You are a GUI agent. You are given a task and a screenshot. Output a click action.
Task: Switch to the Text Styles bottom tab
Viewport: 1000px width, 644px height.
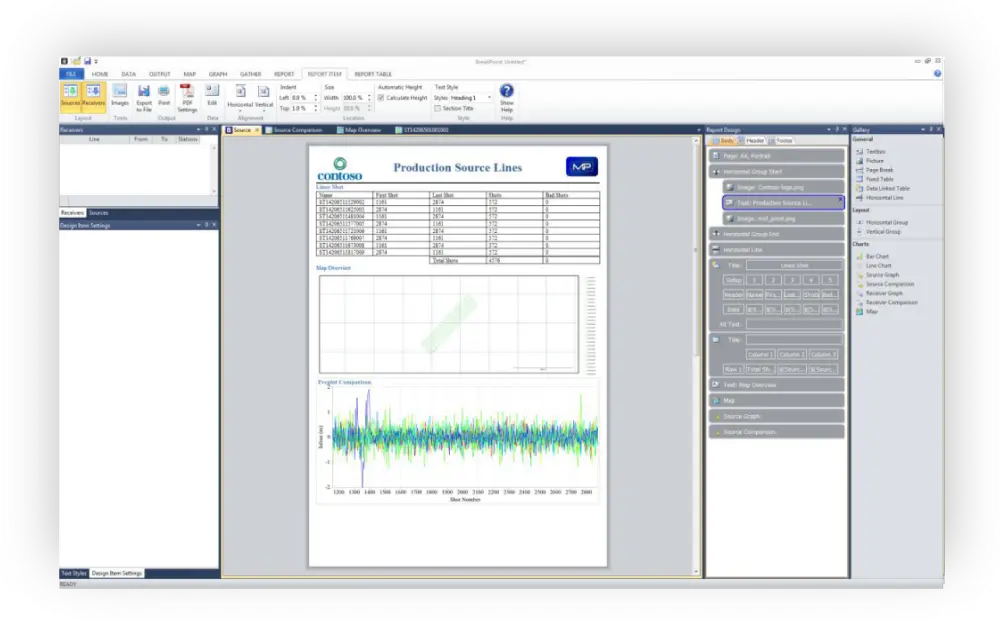(73, 573)
